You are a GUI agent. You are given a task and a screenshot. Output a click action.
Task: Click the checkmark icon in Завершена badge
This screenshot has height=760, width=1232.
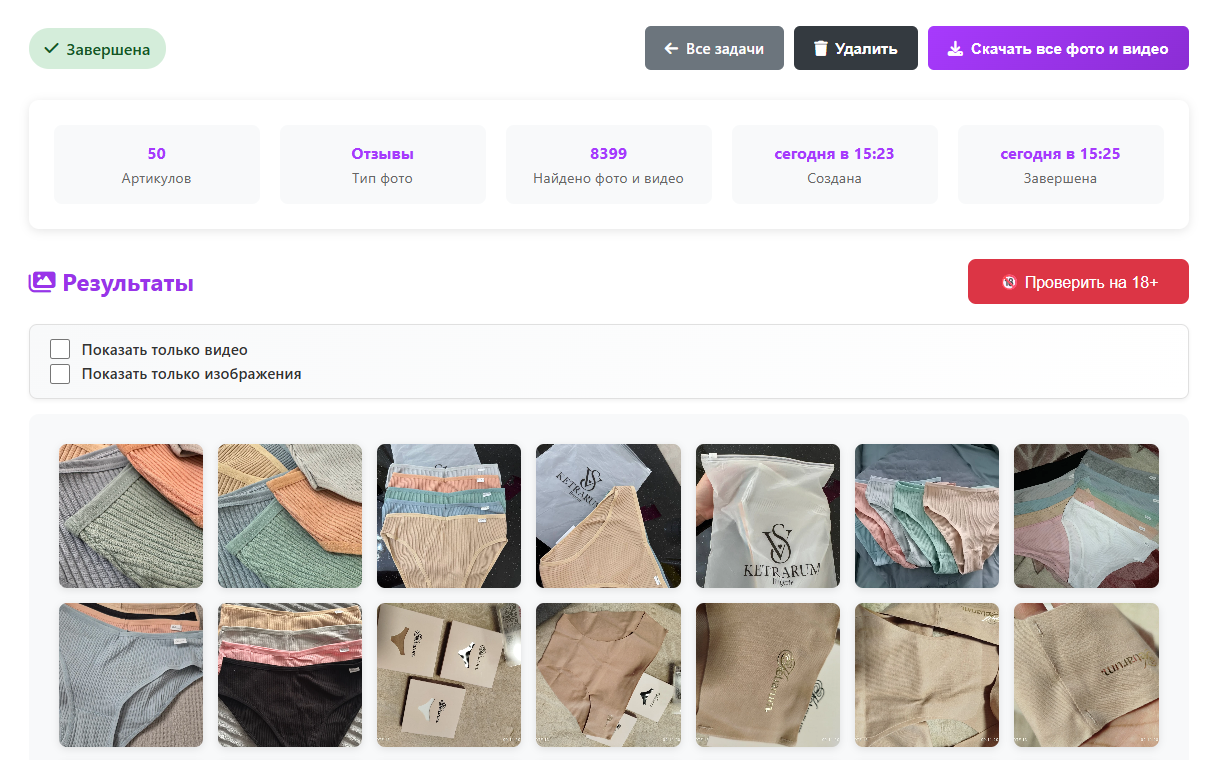[51, 49]
